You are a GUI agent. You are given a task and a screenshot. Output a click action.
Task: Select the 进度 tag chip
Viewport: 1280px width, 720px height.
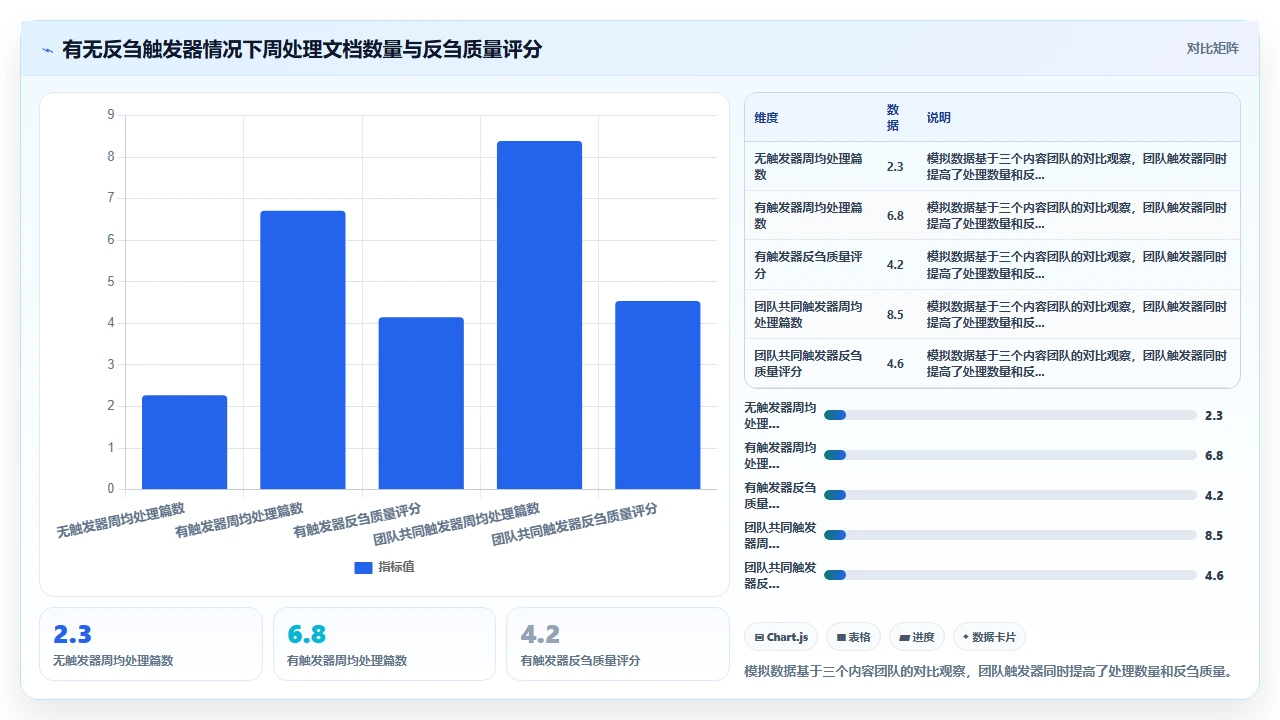[x=916, y=637]
